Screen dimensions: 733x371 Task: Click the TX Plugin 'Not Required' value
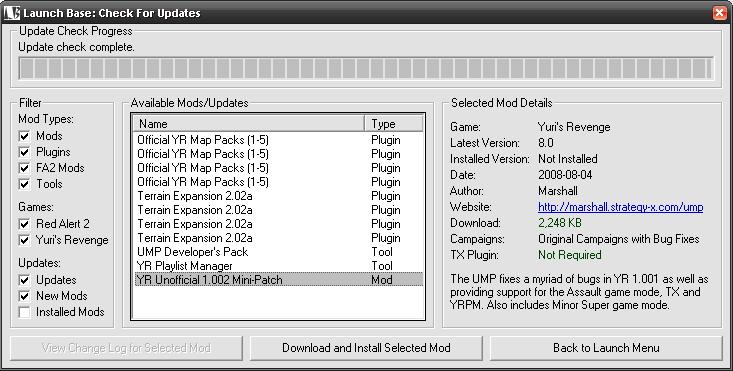click(x=570, y=255)
